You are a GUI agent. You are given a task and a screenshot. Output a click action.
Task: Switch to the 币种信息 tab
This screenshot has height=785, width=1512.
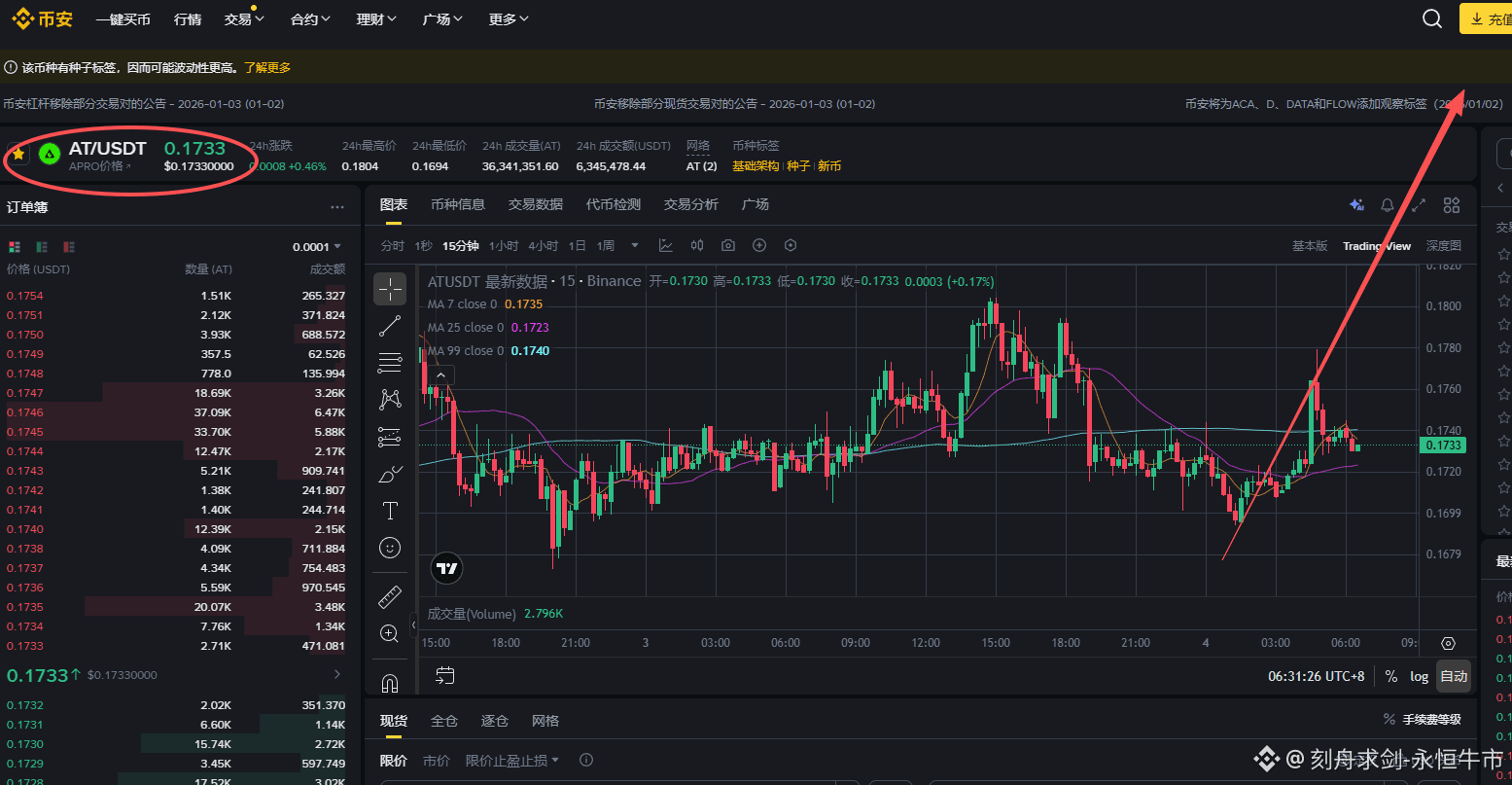(457, 204)
